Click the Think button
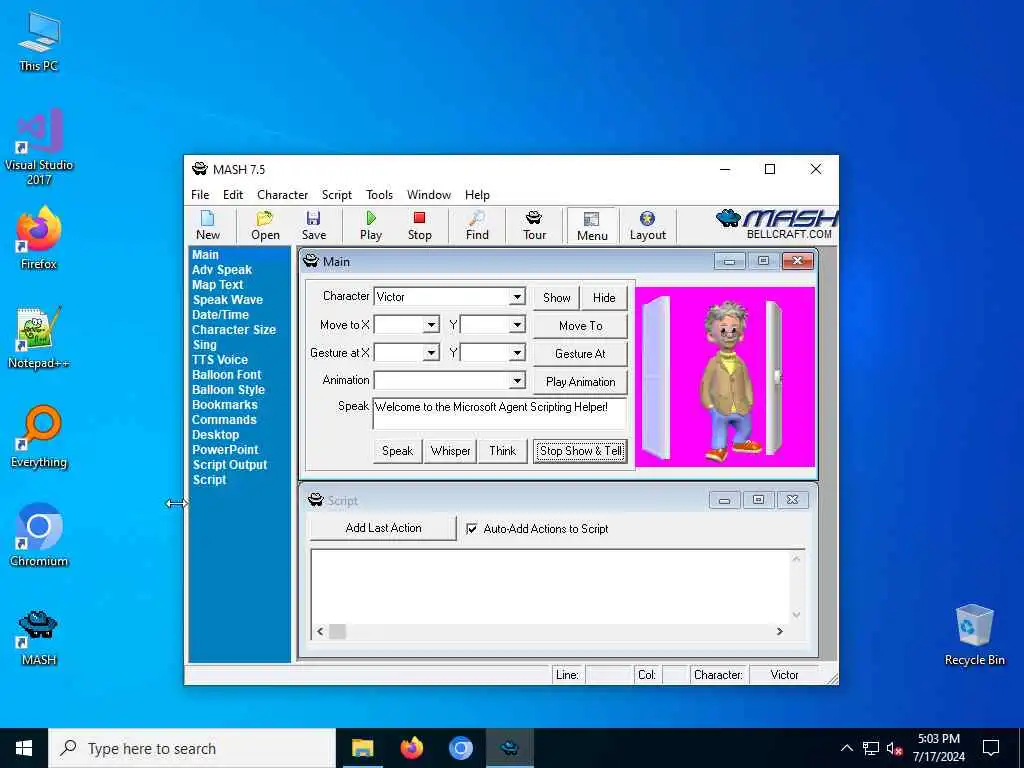1024x768 pixels. click(502, 451)
